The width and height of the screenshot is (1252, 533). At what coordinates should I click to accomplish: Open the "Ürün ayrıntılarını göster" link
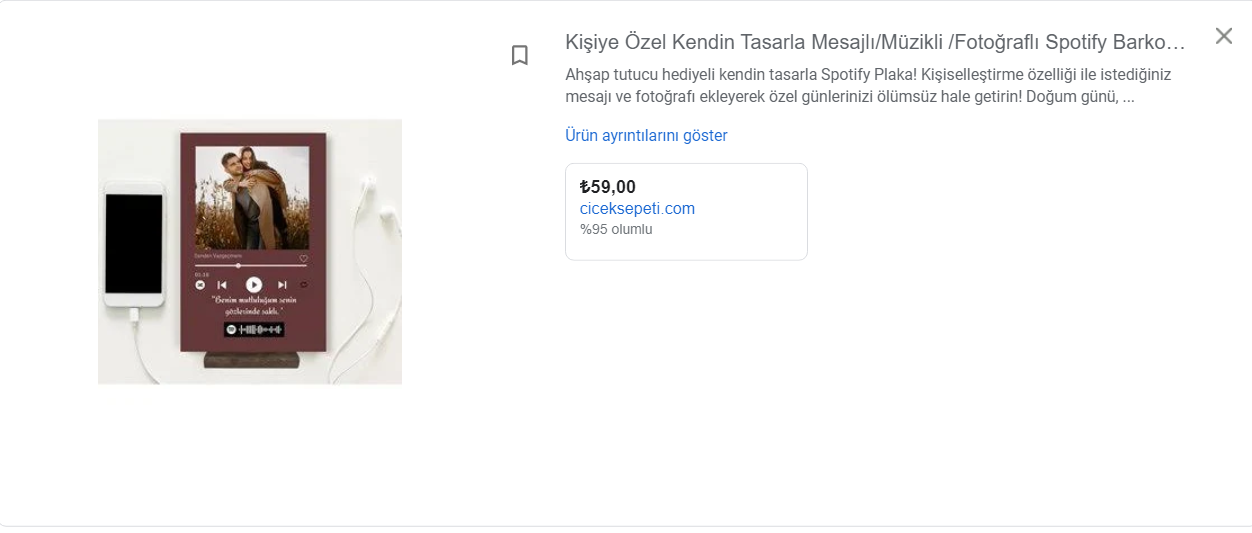tap(646, 135)
